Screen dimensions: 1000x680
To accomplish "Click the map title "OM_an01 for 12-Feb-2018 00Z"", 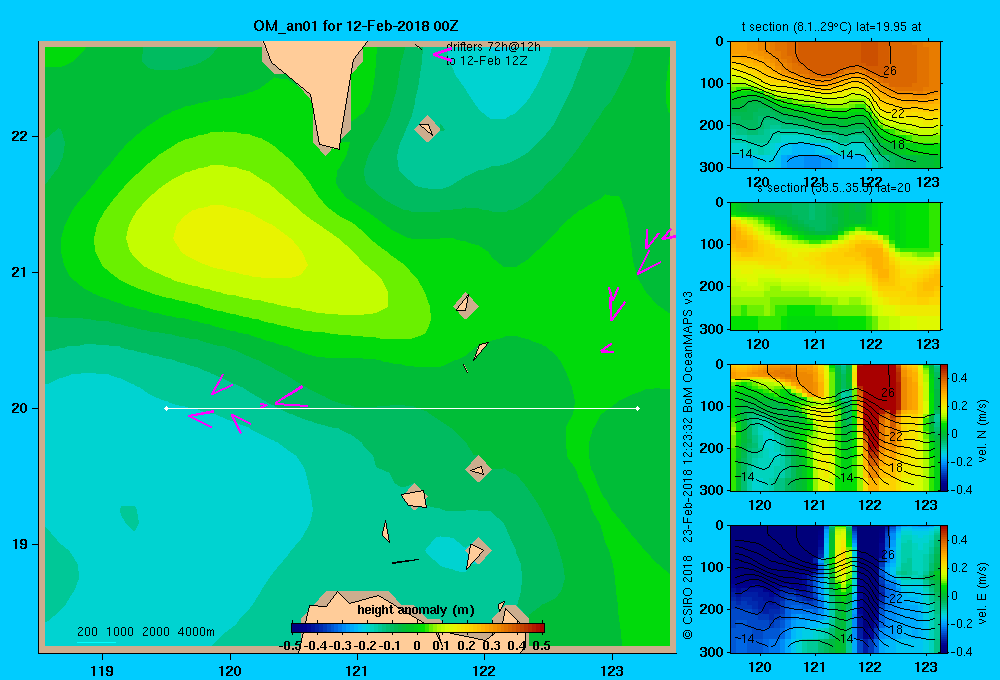I will [355, 26].
